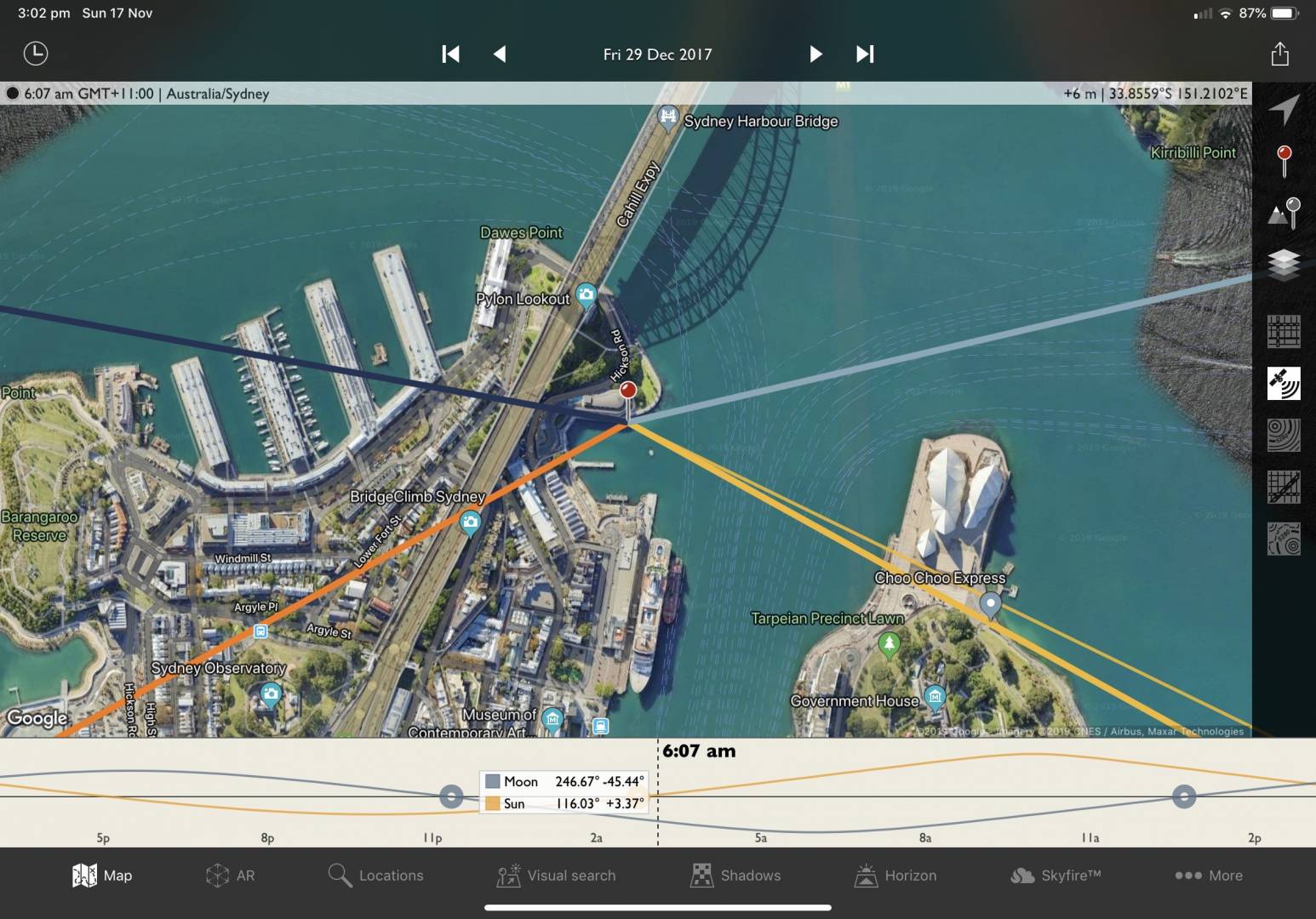Toggle the diagonal line grid overlay icon
The height and width of the screenshot is (919, 1316).
pos(1284,487)
